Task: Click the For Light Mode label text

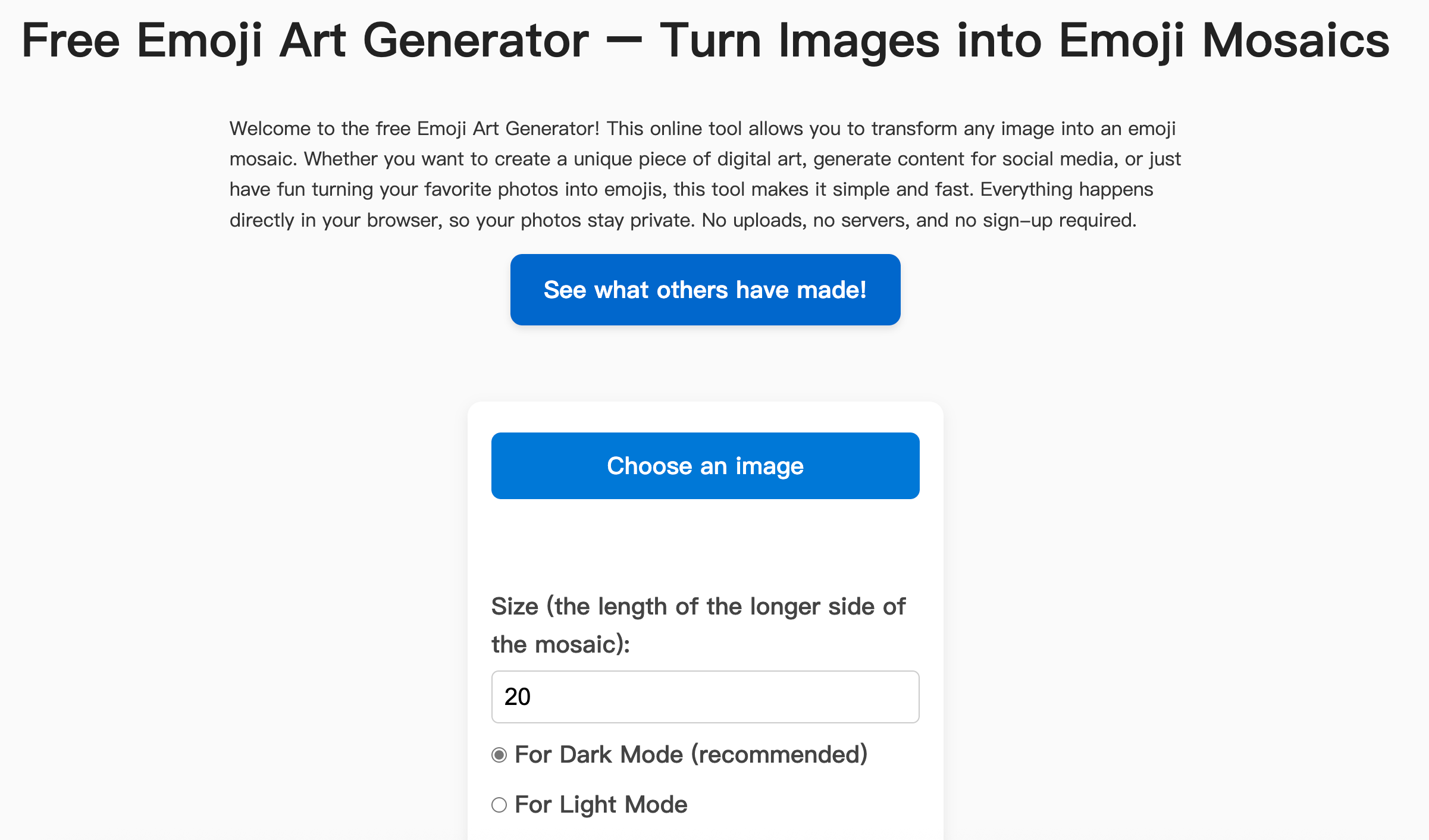Action: point(601,804)
